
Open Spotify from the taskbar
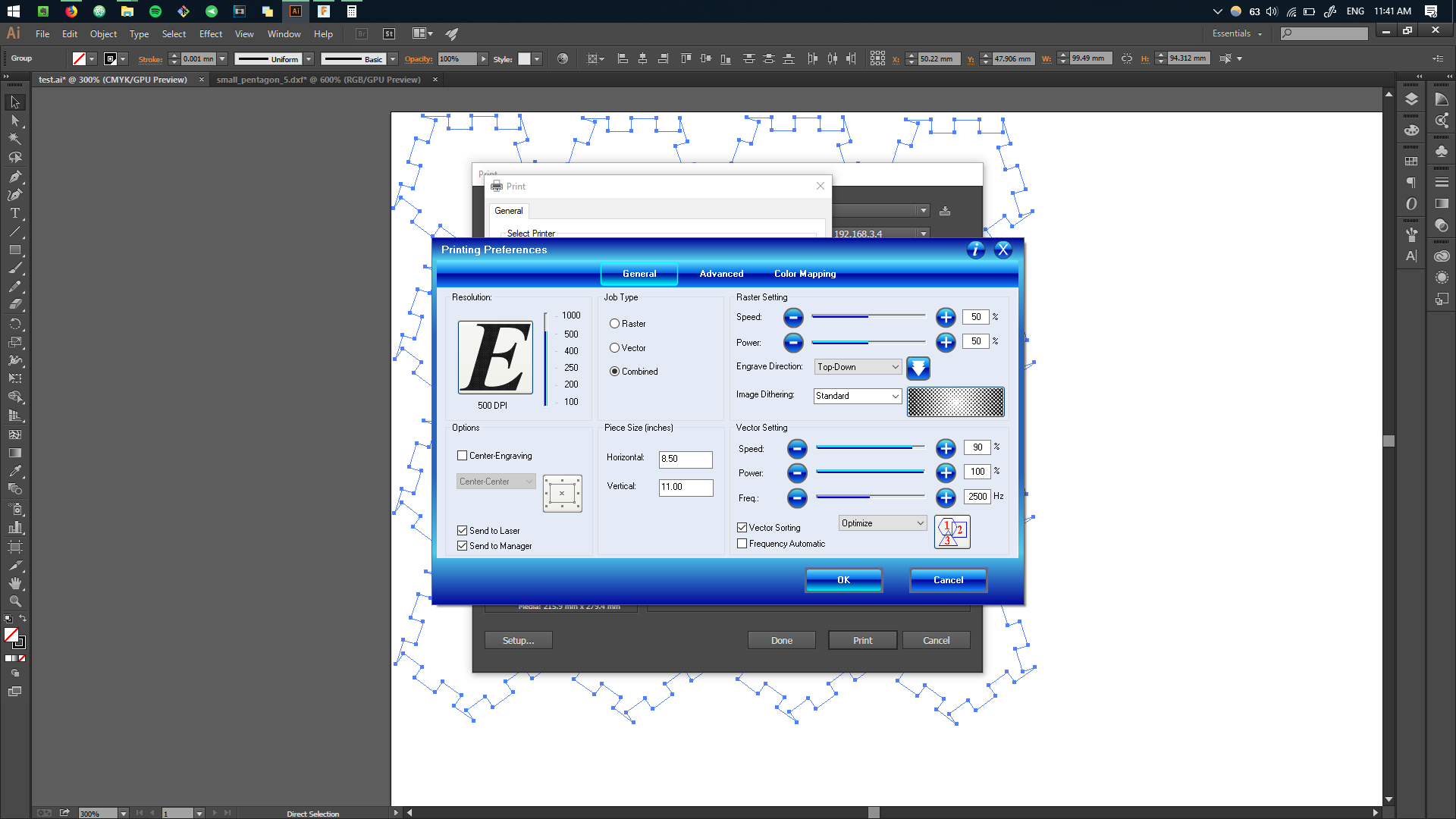point(155,11)
